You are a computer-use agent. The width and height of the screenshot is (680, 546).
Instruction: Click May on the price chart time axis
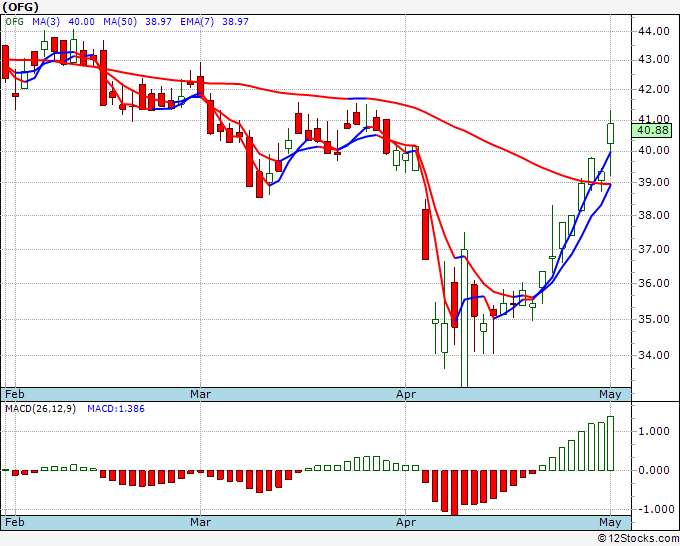click(x=610, y=394)
